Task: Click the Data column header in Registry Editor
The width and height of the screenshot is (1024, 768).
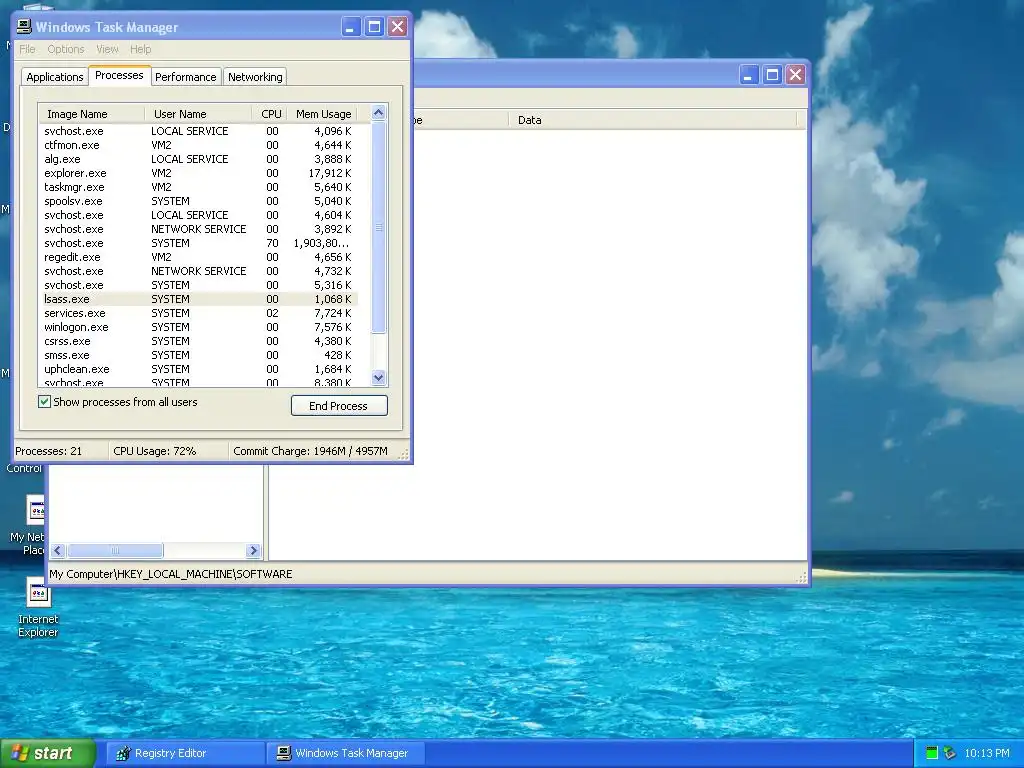Action: click(652, 120)
